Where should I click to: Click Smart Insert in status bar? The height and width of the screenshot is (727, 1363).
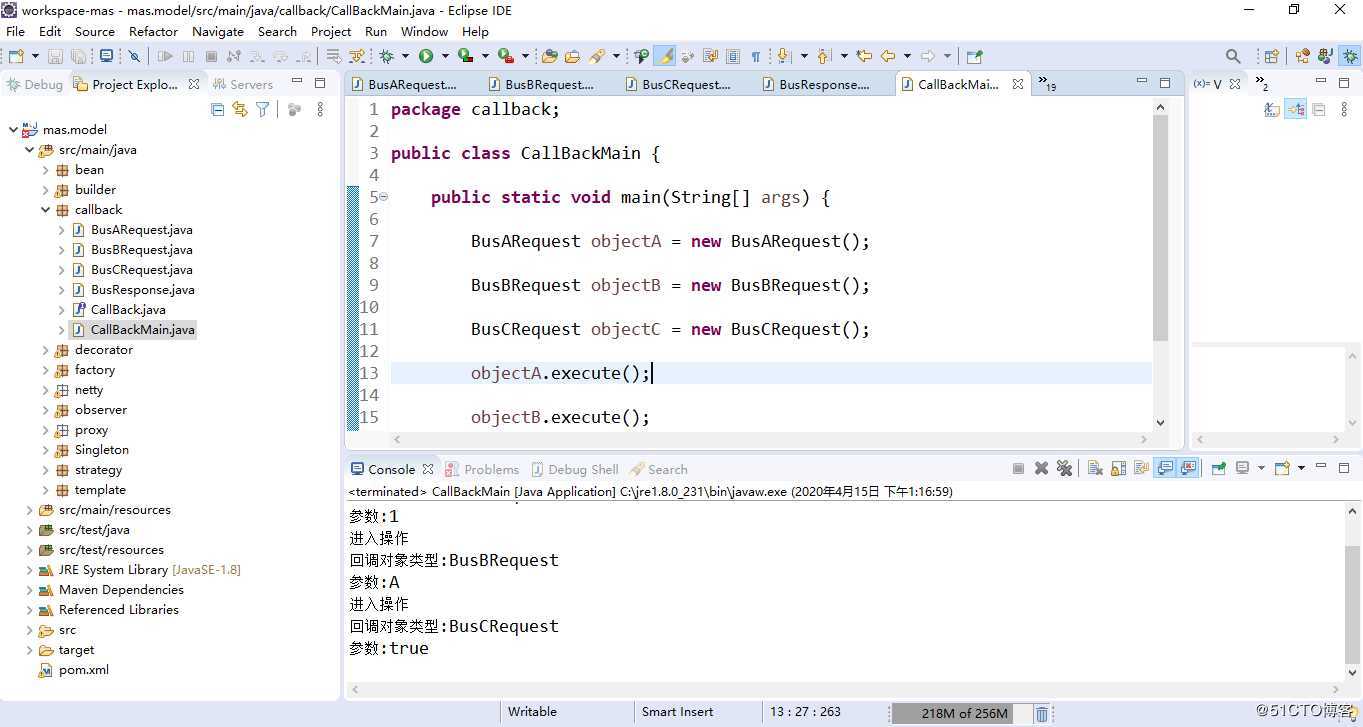click(677, 712)
